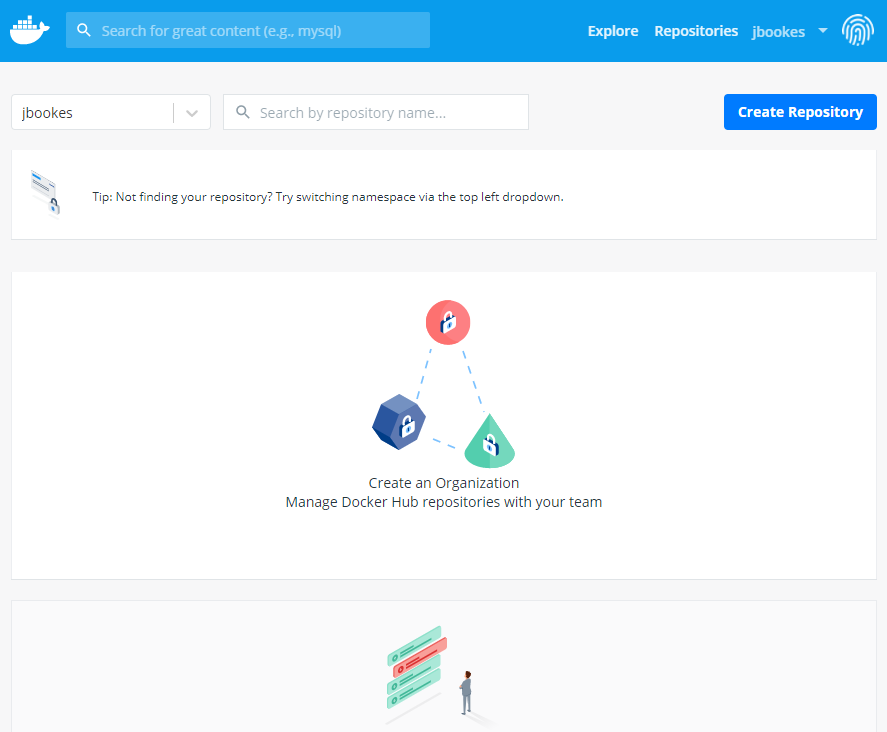
Task: Focus the 'Search by repository name' field
Action: 376,112
